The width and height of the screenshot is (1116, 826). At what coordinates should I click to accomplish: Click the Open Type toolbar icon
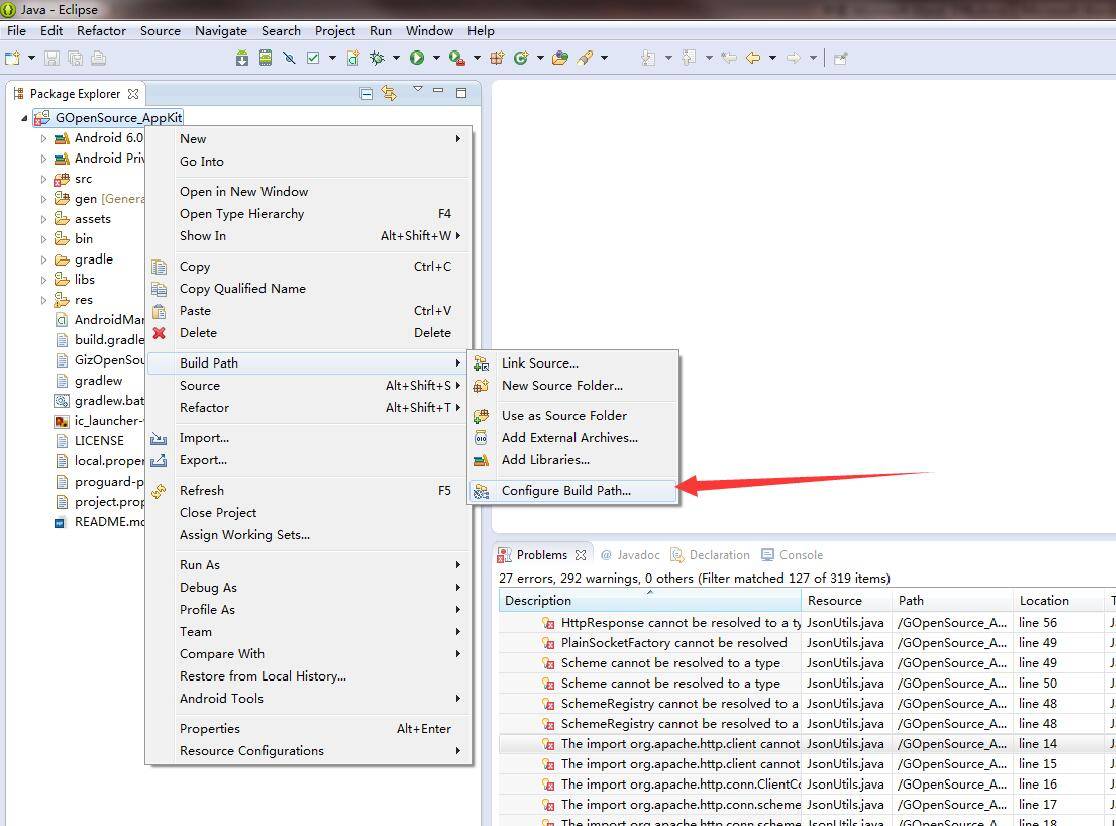coord(560,58)
